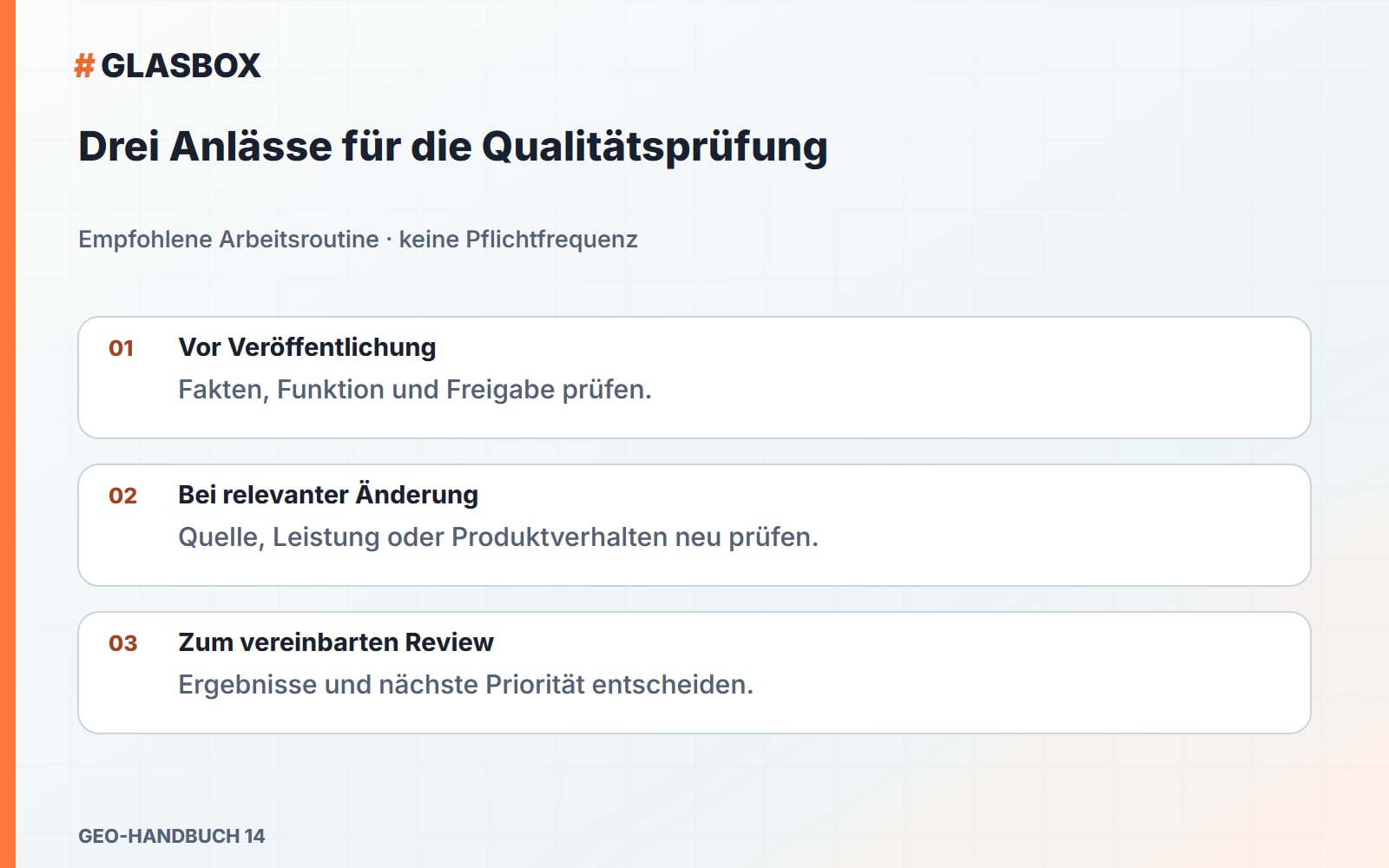Image resolution: width=1389 pixels, height=868 pixels.
Task: Select the title 'Zum vereinbarten Review'
Action: pos(336,642)
